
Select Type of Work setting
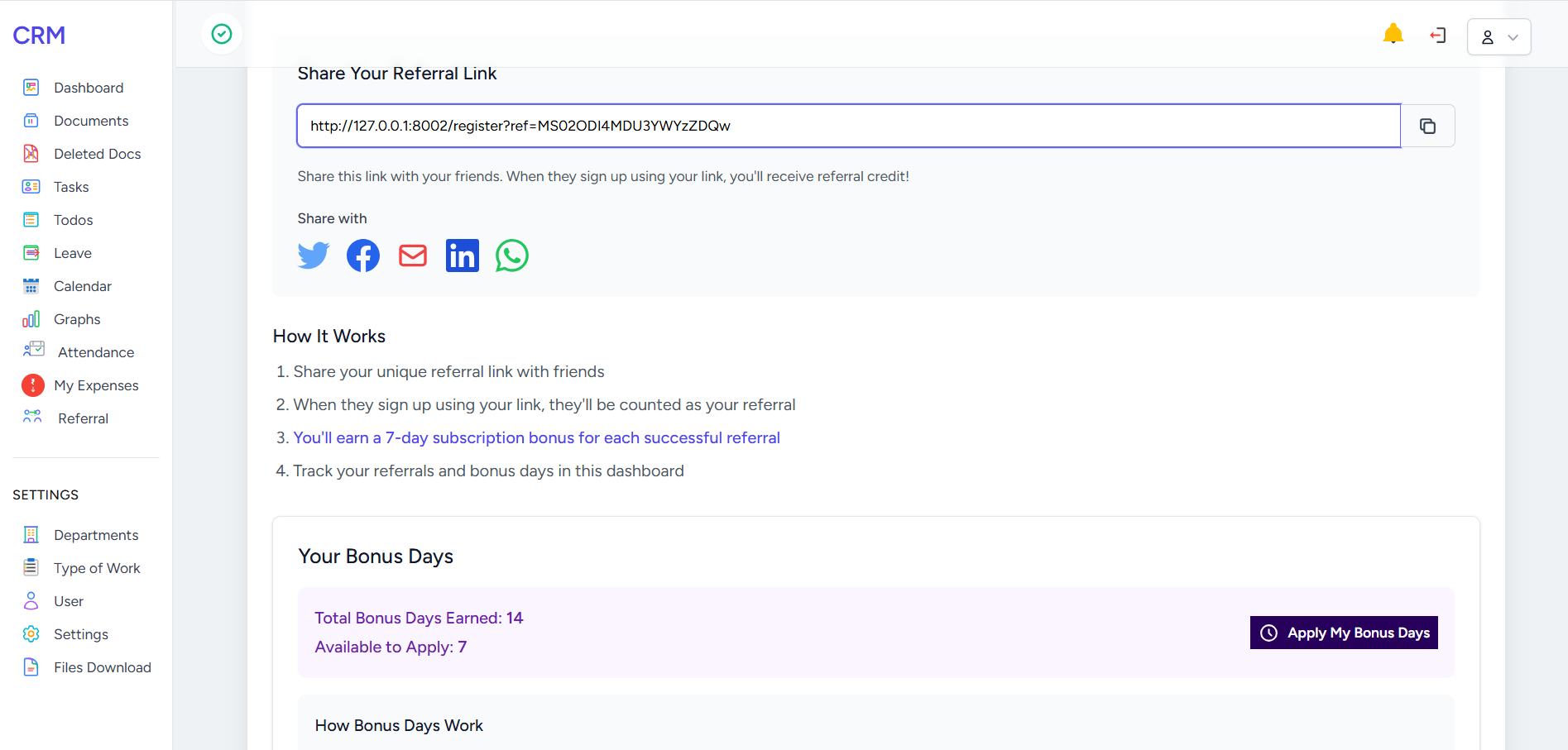click(x=97, y=568)
